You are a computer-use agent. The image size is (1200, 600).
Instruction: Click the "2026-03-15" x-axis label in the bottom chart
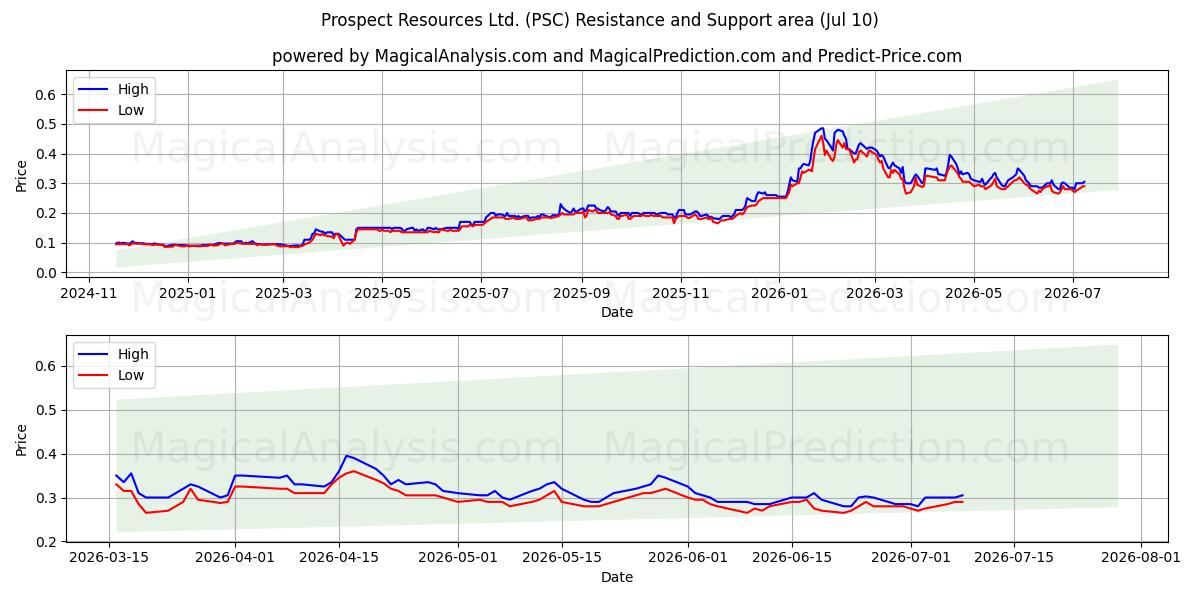(x=110, y=558)
